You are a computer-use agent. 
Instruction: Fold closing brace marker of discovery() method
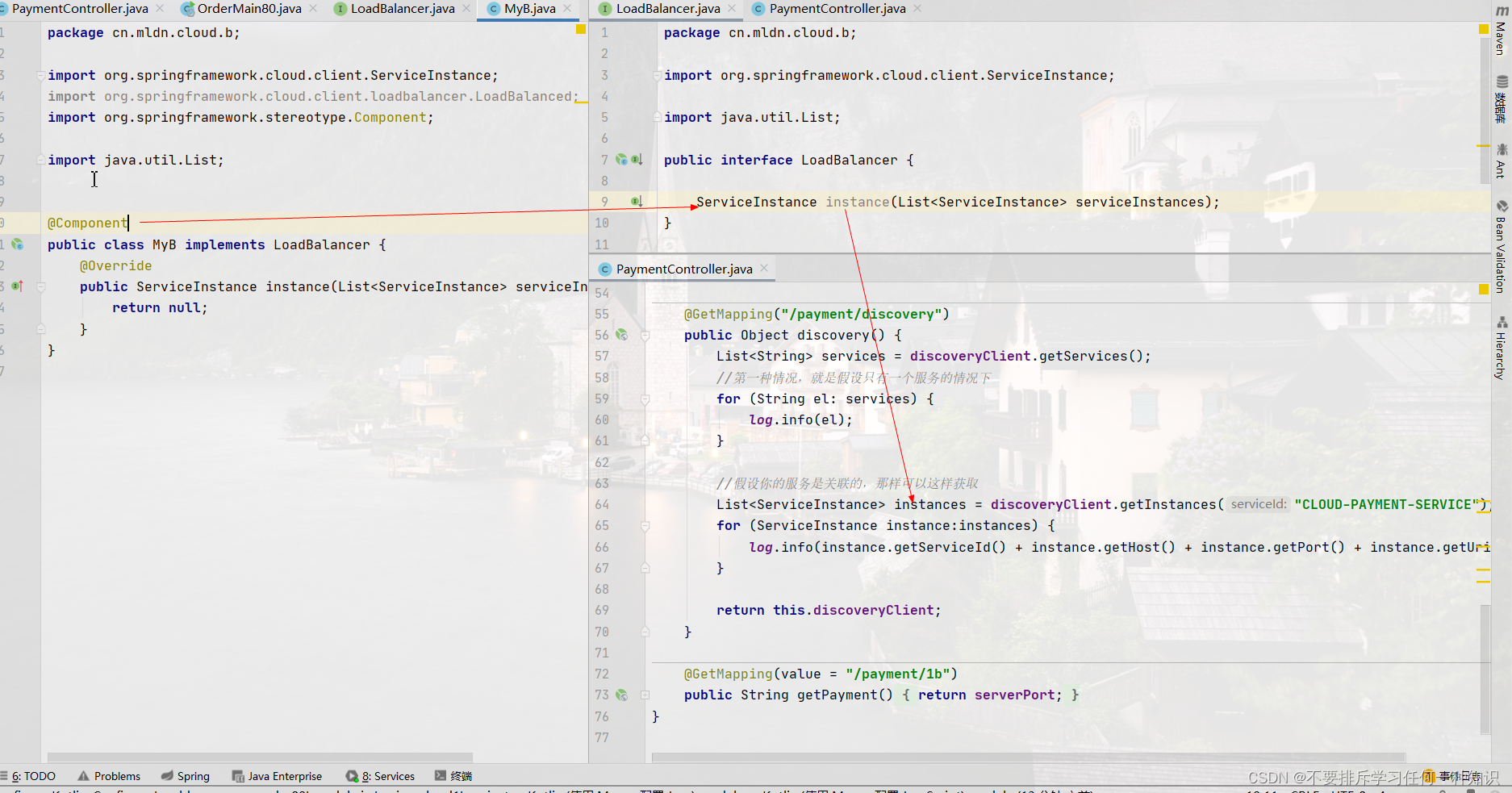pos(645,632)
